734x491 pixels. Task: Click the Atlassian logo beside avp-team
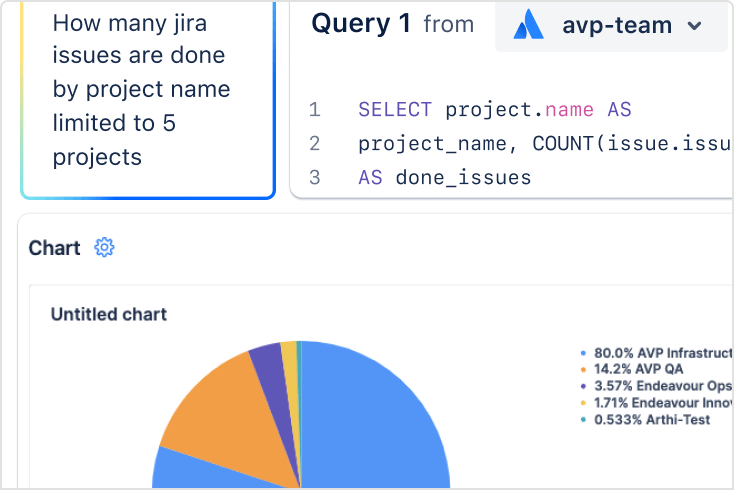528,26
